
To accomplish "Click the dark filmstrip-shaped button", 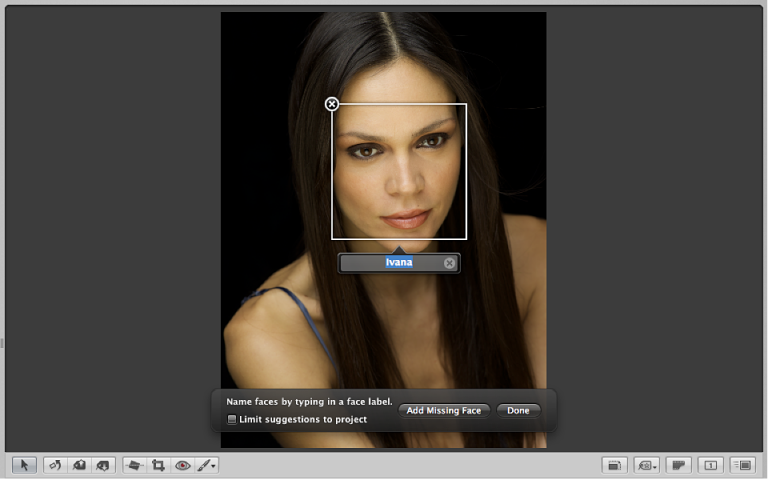I will pyautogui.click(x=678, y=465).
